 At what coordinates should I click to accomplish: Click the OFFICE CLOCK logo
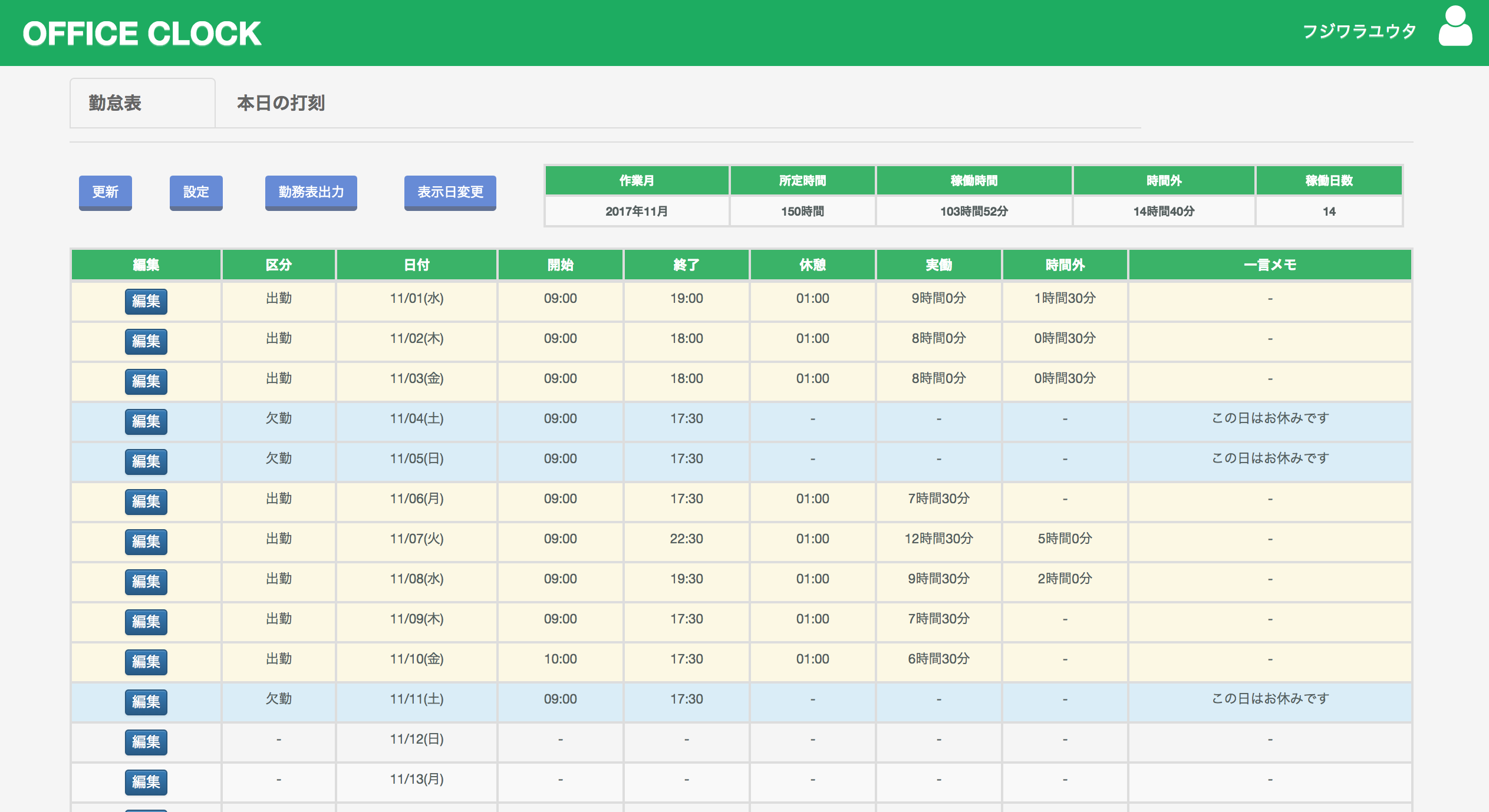[141, 33]
